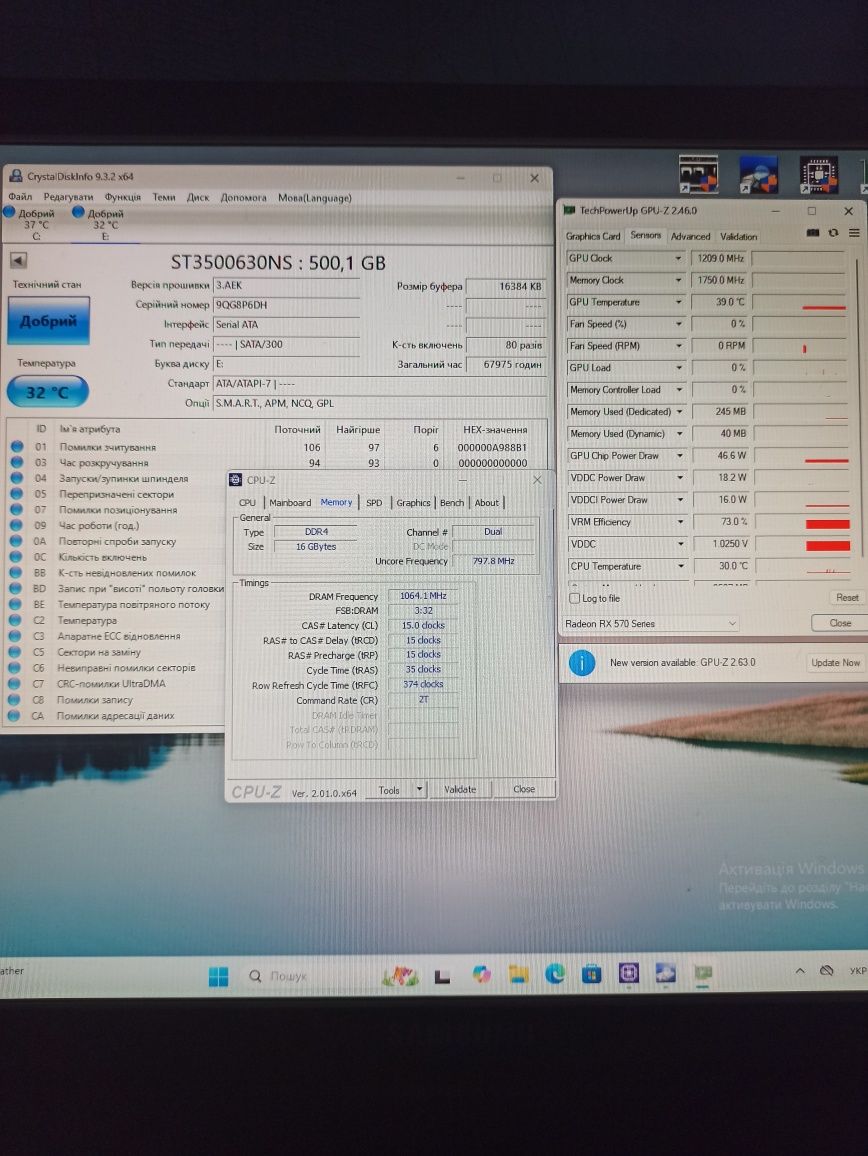Viewport: 868px width, 1156px height.
Task: Open Microsoft Edge from the taskbar
Action: [x=555, y=975]
